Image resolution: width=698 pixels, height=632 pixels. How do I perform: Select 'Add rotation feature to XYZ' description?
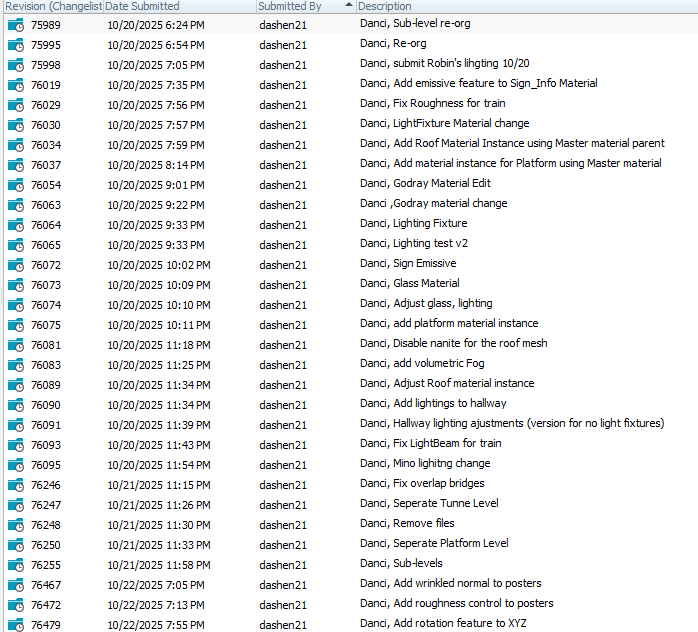click(443, 624)
